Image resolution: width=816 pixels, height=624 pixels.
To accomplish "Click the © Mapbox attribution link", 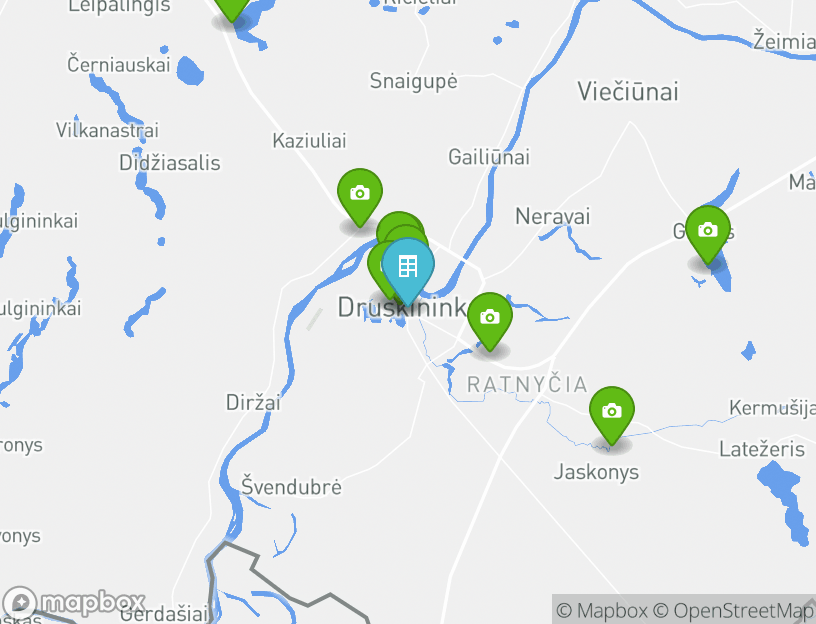I will [602, 610].
